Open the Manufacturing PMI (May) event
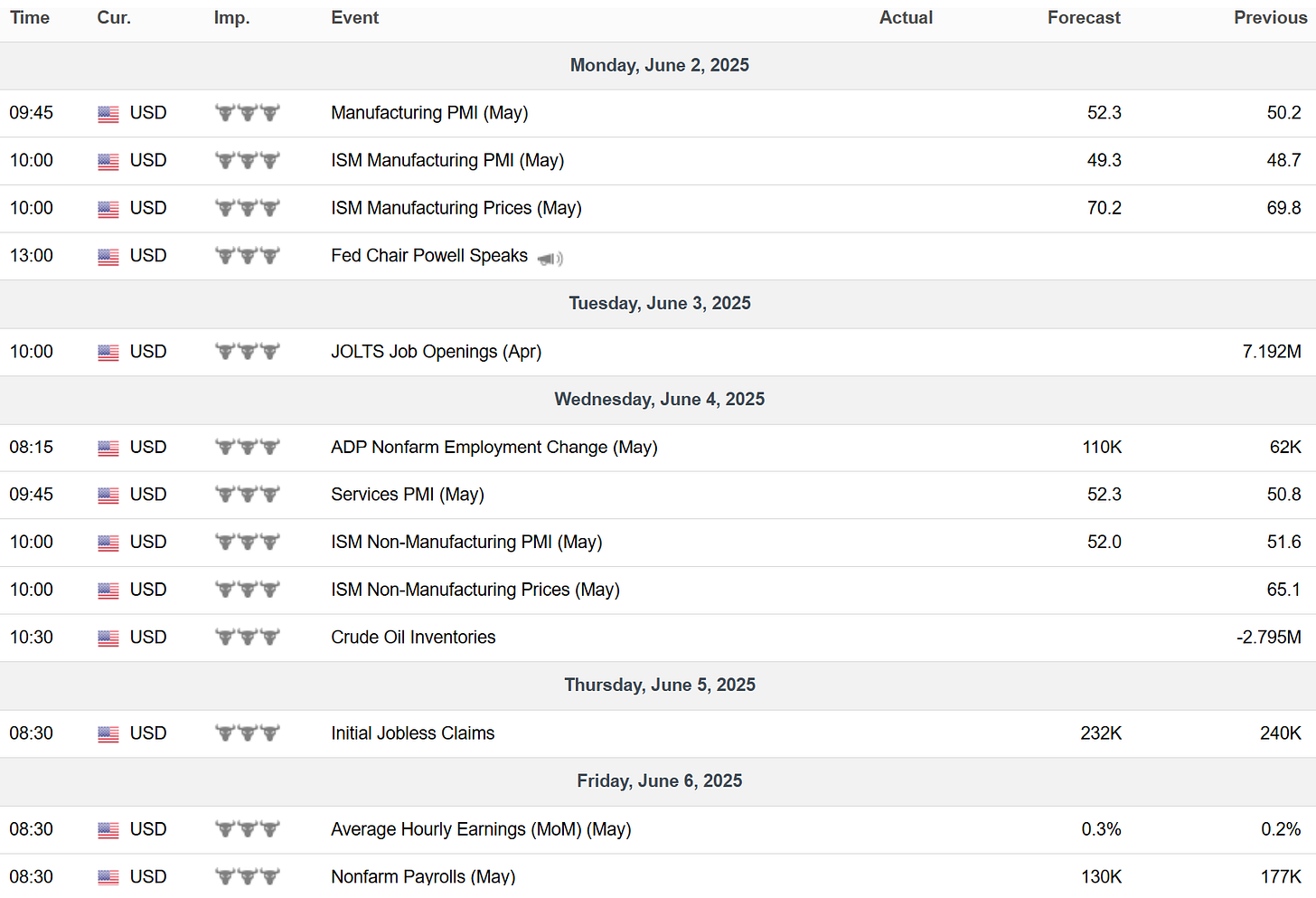The width and height of the screenshot is (1316, 898). pyautogui.click(x=429, y=113)
